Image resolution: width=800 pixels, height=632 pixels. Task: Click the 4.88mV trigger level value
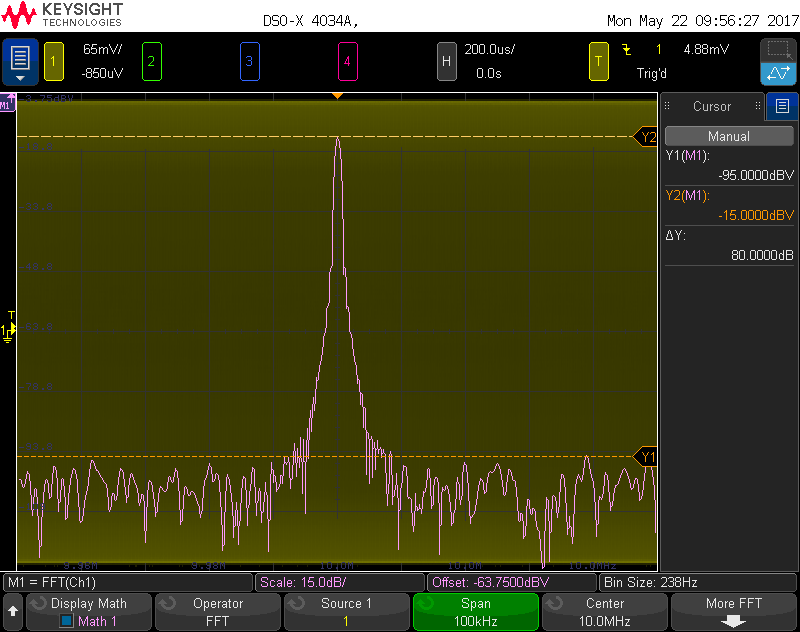point(706,49)
